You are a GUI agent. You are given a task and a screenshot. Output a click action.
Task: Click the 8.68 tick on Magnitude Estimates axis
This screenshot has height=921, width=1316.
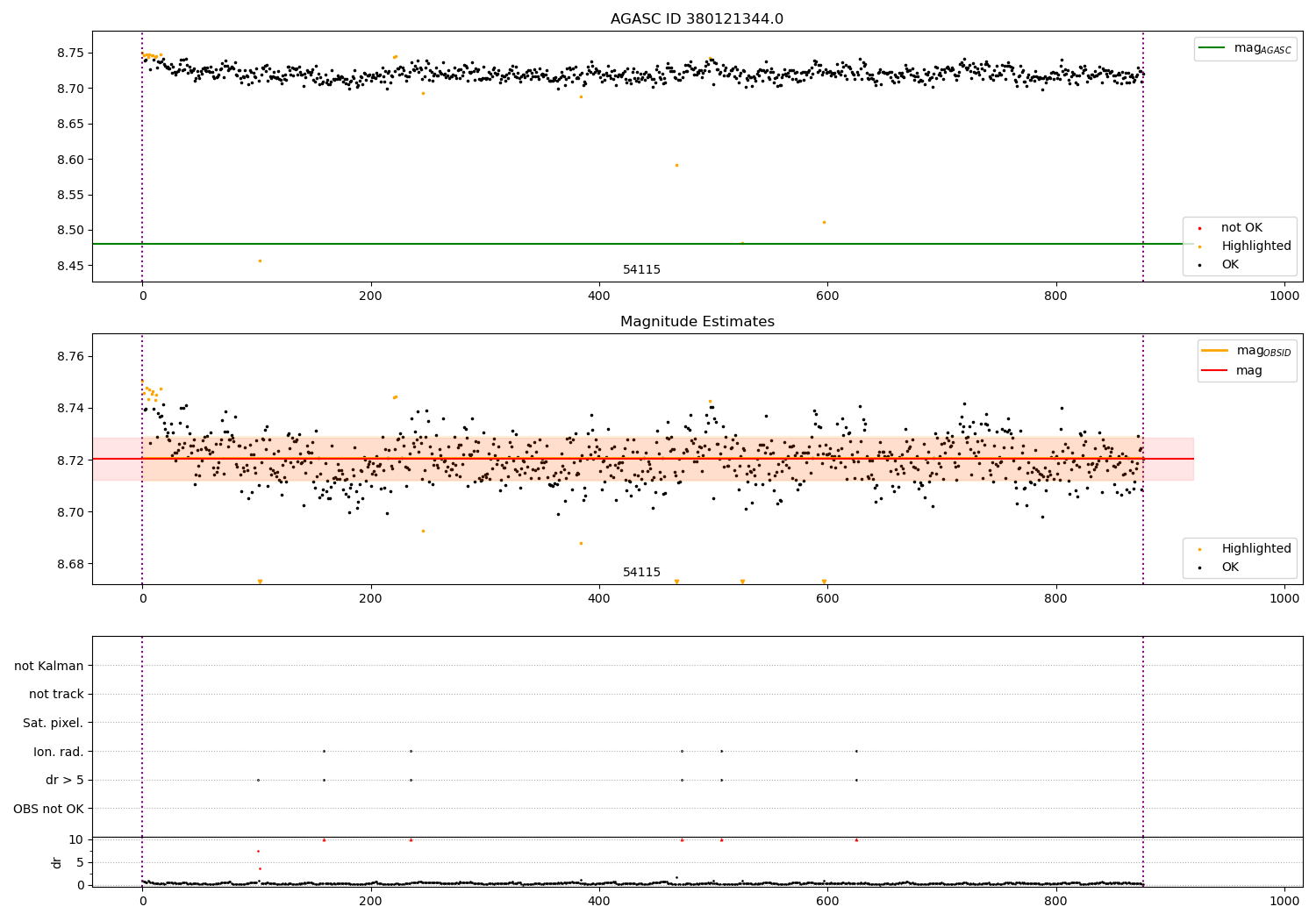[x=70, y=563]
